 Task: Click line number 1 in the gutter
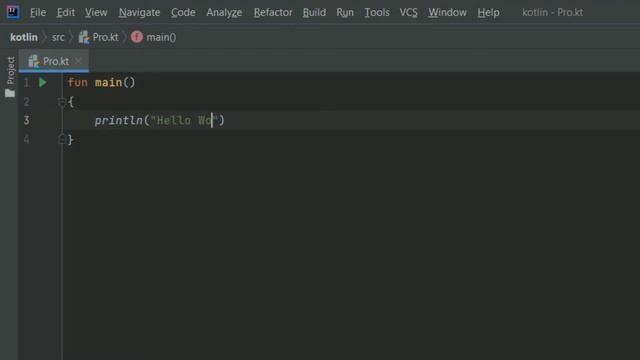pos(27,83)
